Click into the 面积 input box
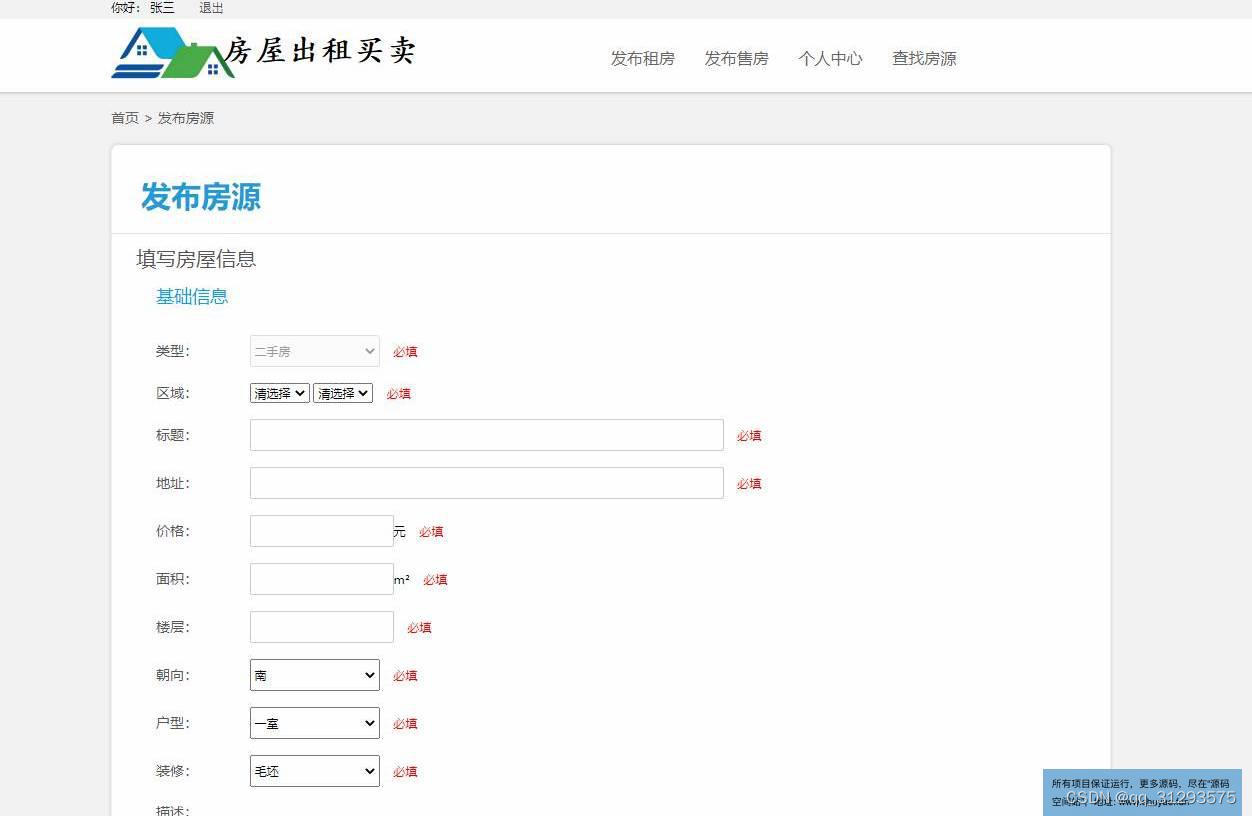Viewport: 1252px width, 816px height. [x=321, y=579]
